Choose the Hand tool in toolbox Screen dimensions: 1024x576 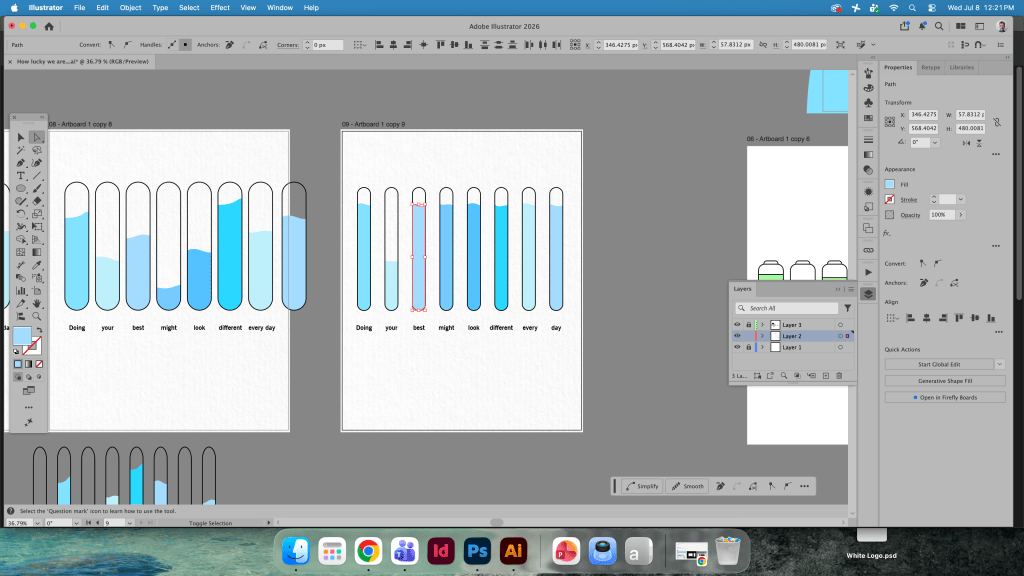coord(37,304)
